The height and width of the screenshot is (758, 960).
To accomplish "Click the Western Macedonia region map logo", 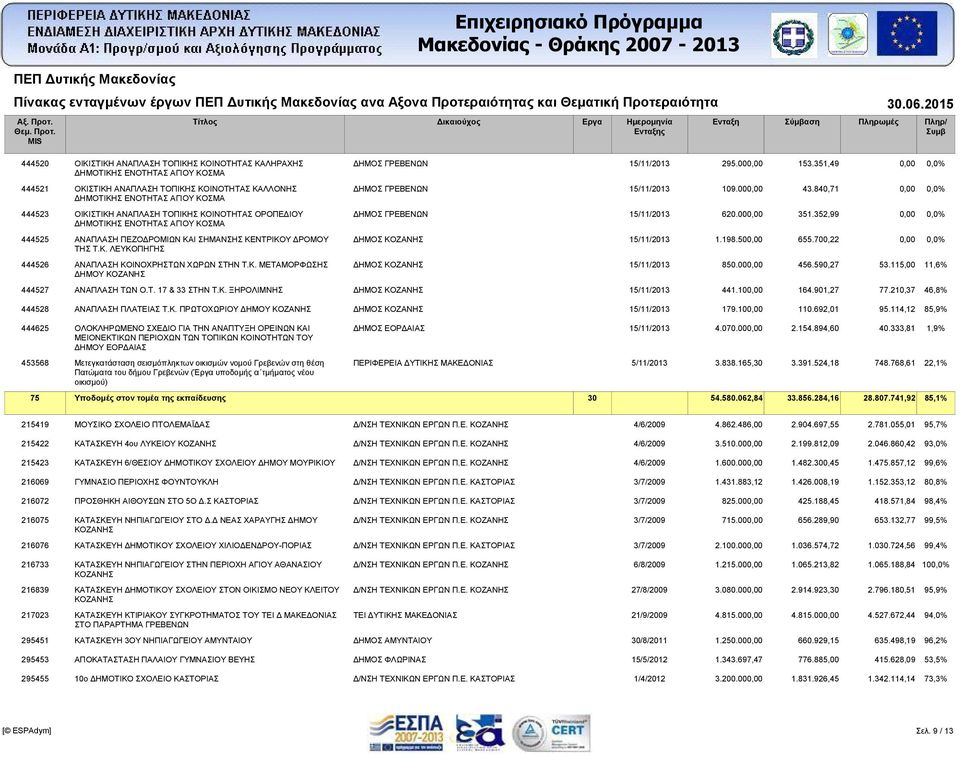I will click(x=847, y=34).
